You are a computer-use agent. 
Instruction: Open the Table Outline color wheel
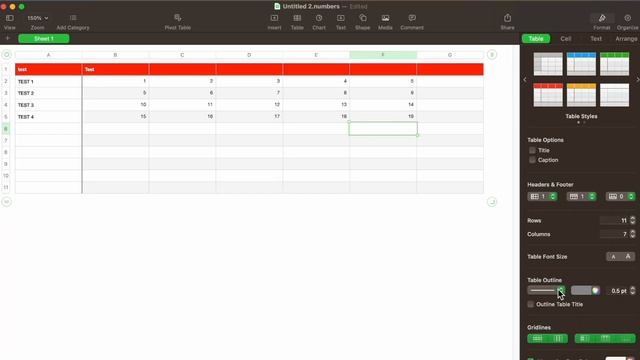click(x=596, y=291)
